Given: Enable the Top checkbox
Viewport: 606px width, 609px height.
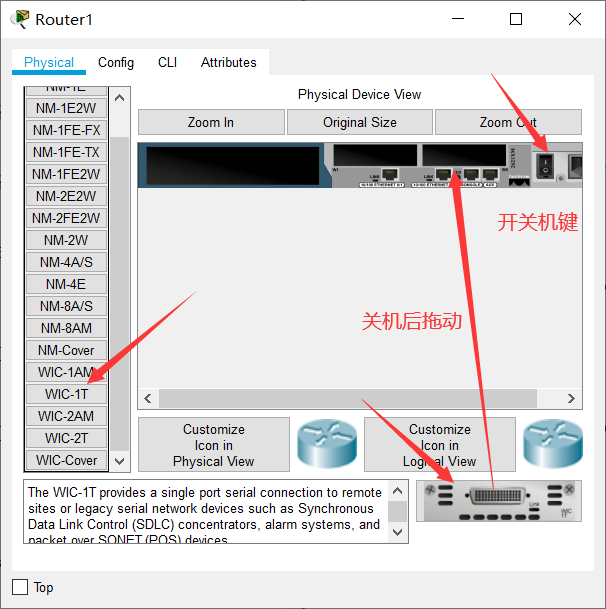Looking at the screenshot, I should [20, 587].
